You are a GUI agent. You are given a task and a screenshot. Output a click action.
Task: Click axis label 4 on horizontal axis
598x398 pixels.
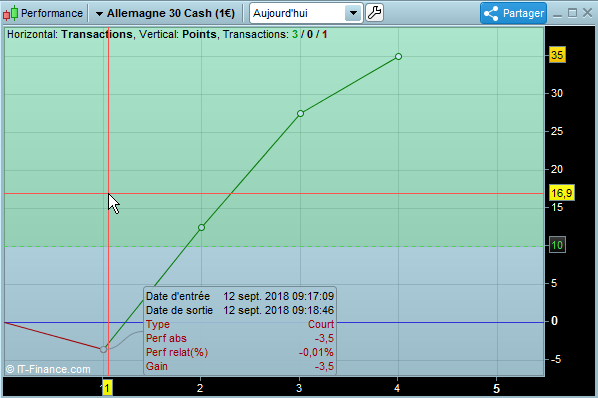tap(397, 388)
